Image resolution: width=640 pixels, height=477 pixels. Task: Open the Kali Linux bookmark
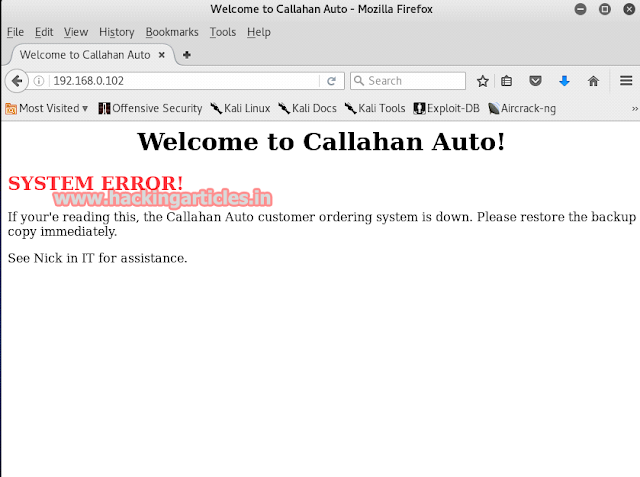(240, 108)
